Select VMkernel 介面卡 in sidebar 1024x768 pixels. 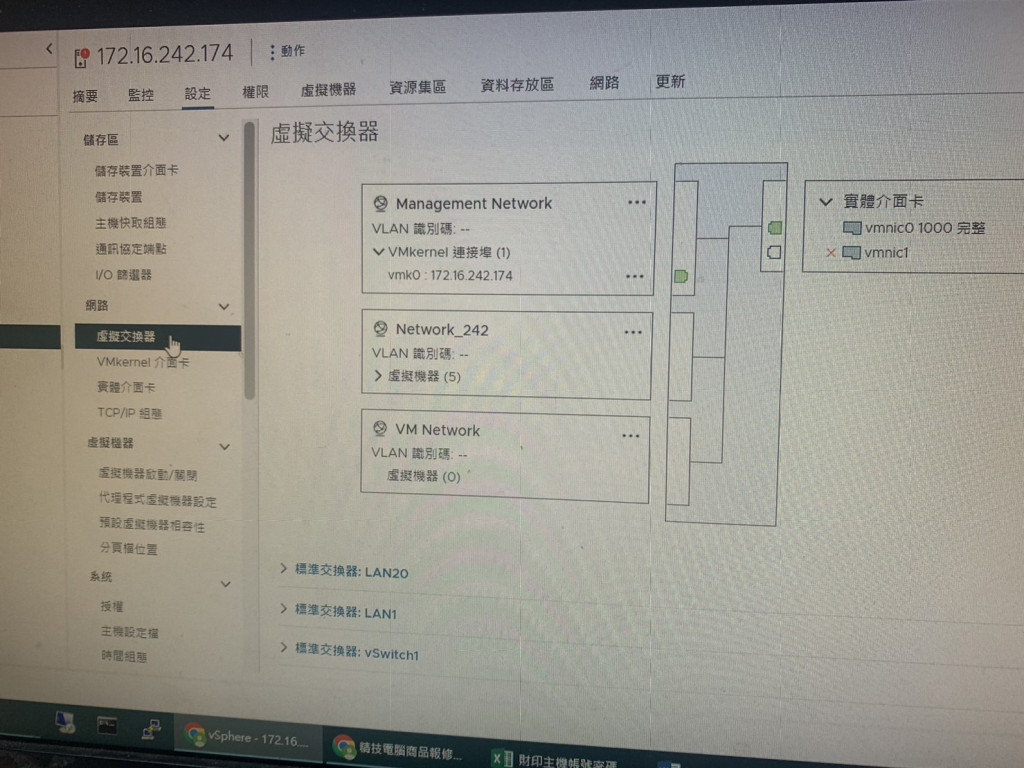(x=143, y=362)
